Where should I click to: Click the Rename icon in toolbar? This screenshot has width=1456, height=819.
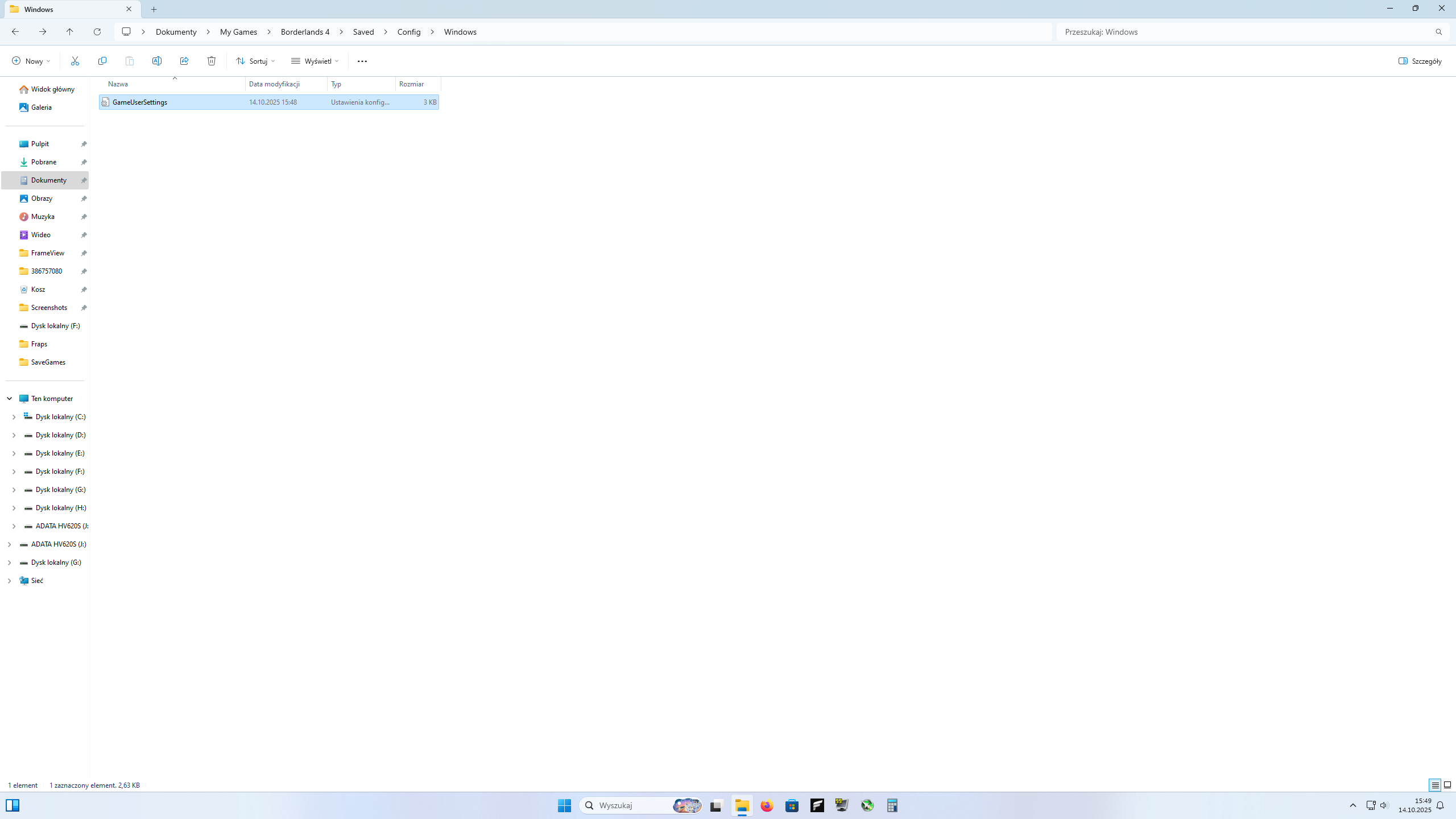point(157,61)
